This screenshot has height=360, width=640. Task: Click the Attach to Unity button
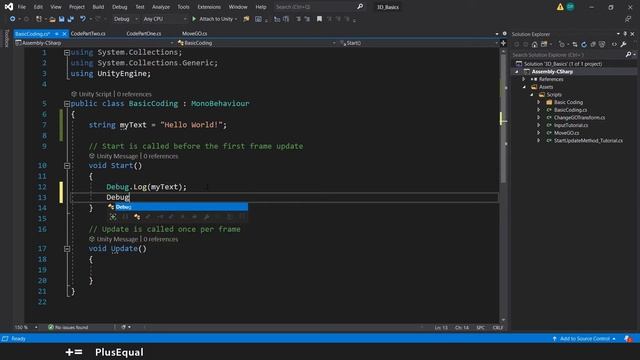[215, 19]
